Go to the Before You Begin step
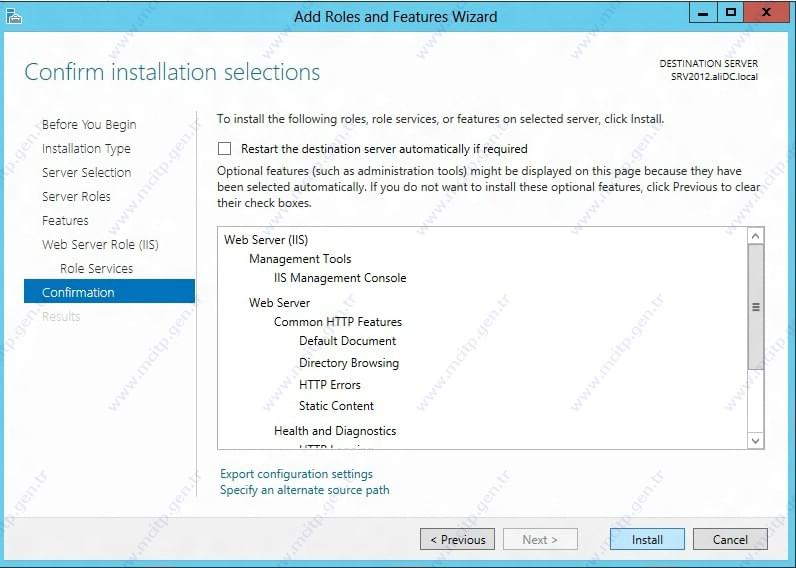Image resolution: width=796 pixels, height=568 pixels. click(x=89, y=124)
